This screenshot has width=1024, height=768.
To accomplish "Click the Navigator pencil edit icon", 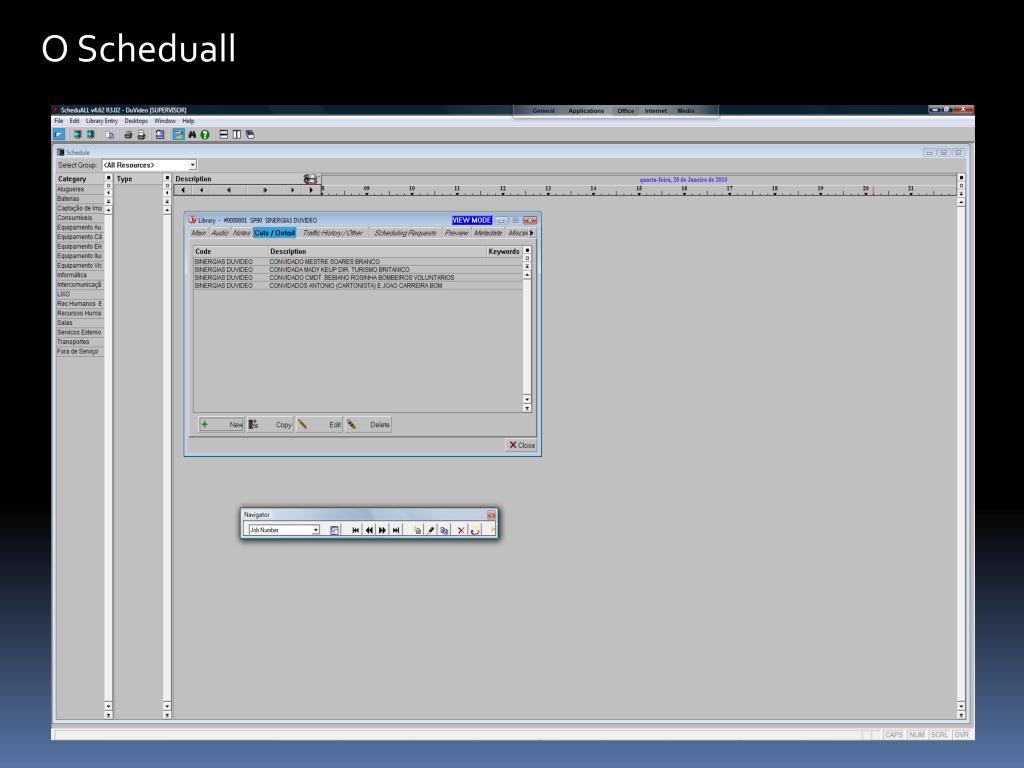I will (431, 530).
